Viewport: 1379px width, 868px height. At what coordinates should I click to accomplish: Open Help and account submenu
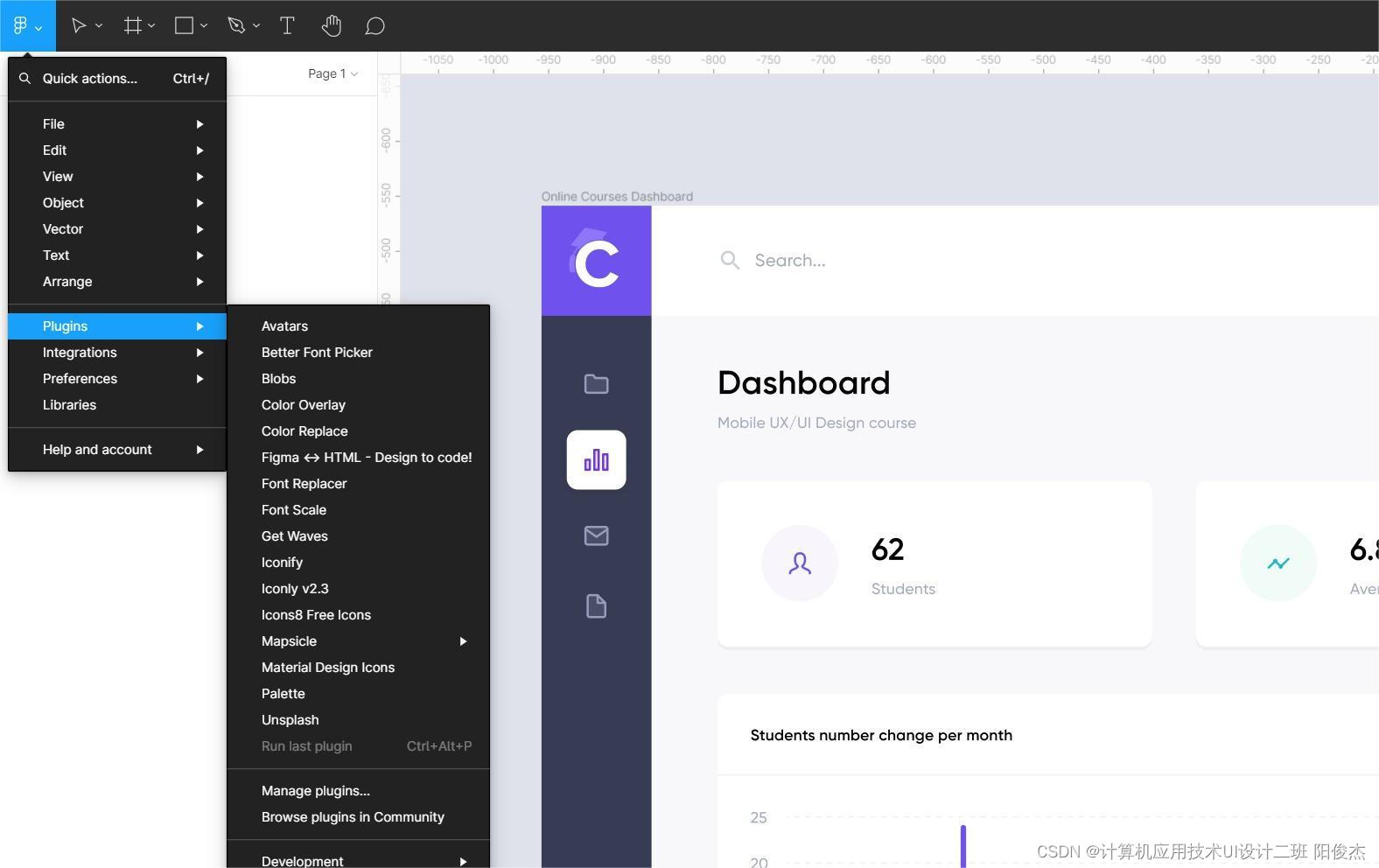click(117, 450)
